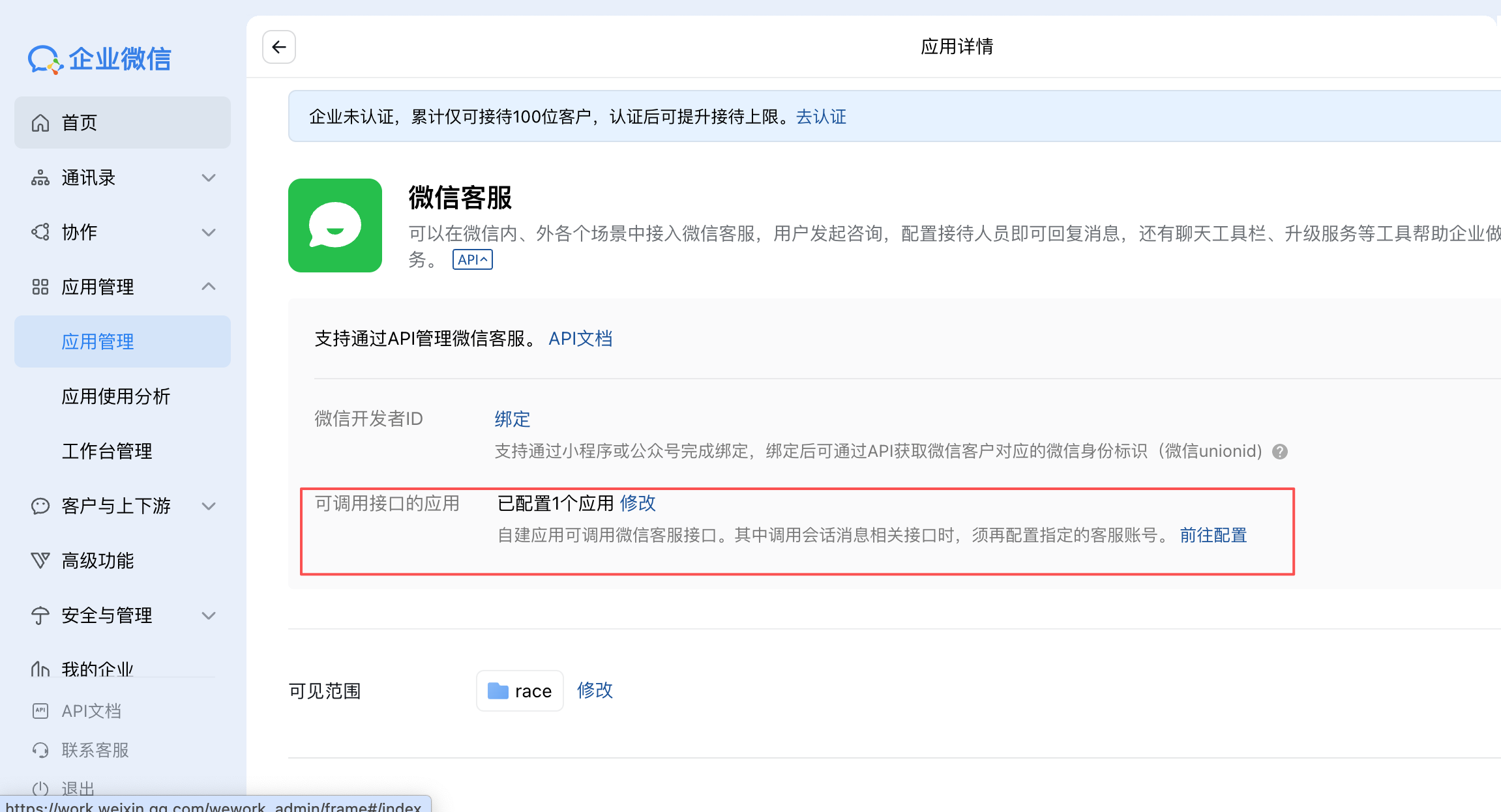
Task: Click 前往配置 to configure service accounts
Action: (x=1212, y=534)
